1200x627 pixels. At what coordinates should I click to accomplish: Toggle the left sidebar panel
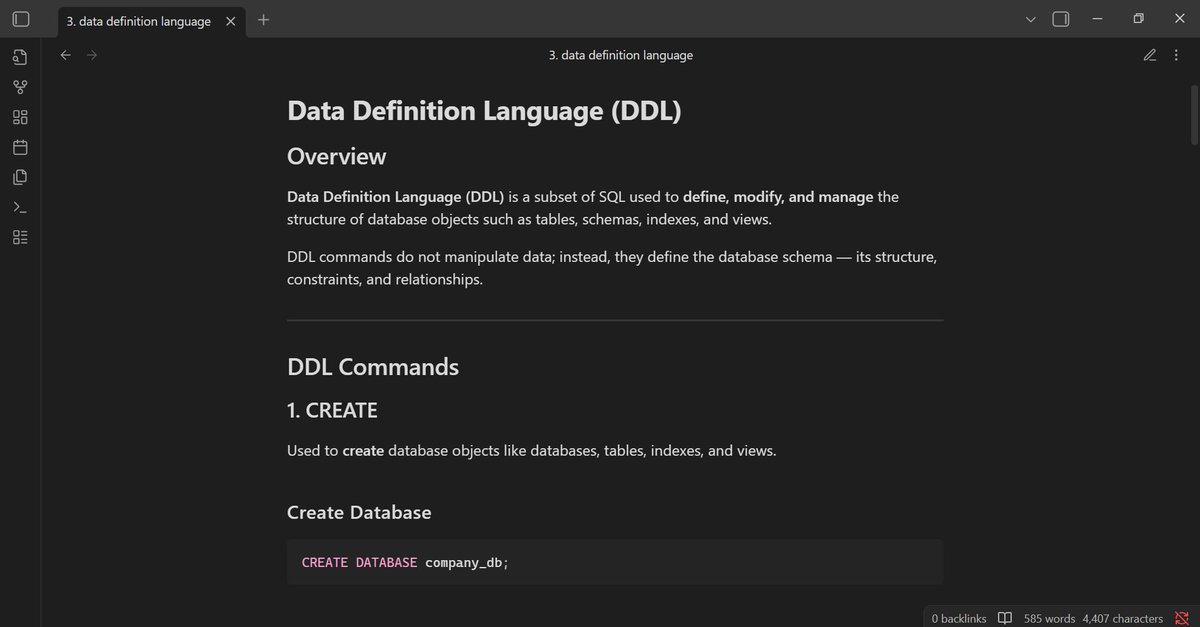[20, 19]
